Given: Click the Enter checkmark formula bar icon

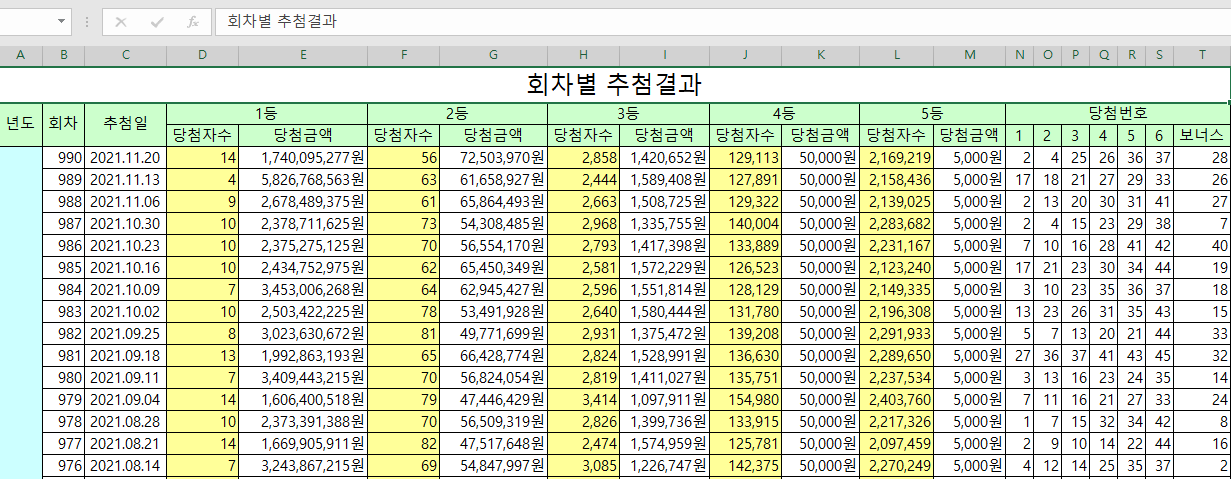Looking at the screenshot, I should pos(157,21).
